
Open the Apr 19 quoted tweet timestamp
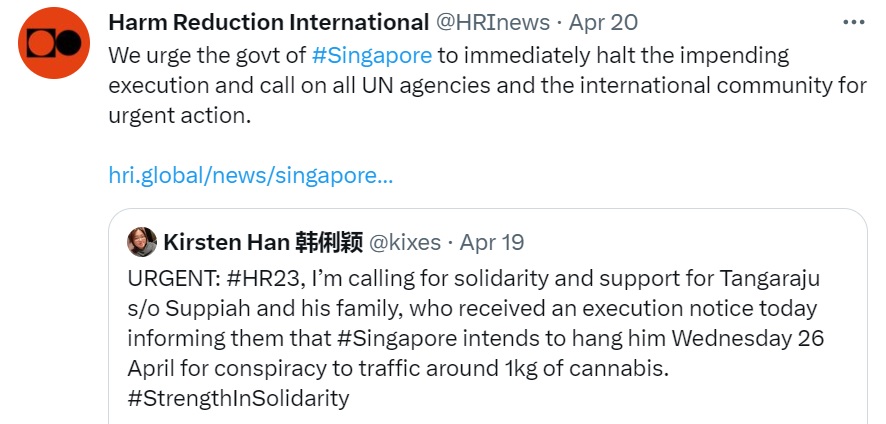(491, 242)
